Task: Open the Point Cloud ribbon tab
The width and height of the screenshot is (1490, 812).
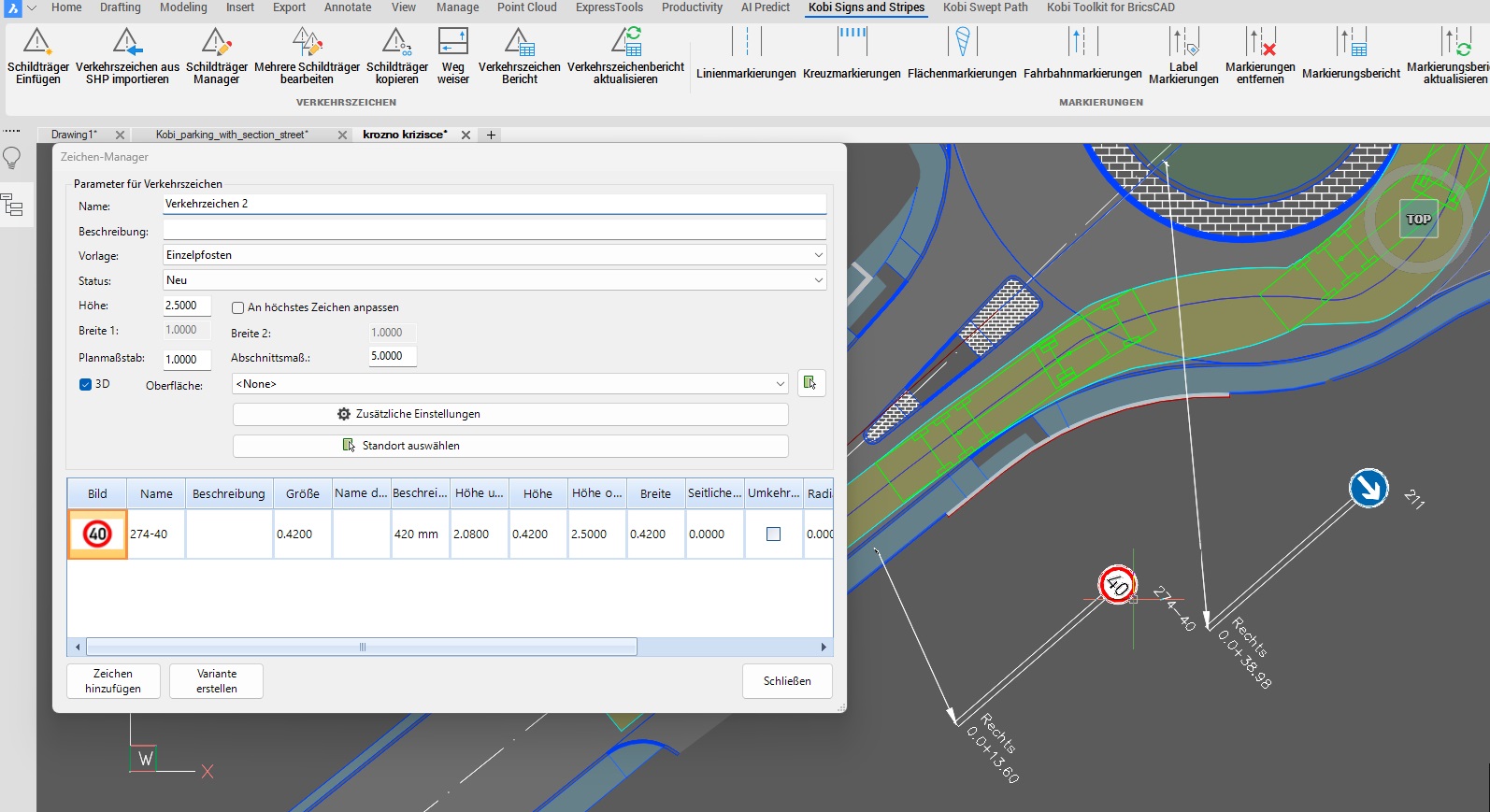Action: coord(527,7)
